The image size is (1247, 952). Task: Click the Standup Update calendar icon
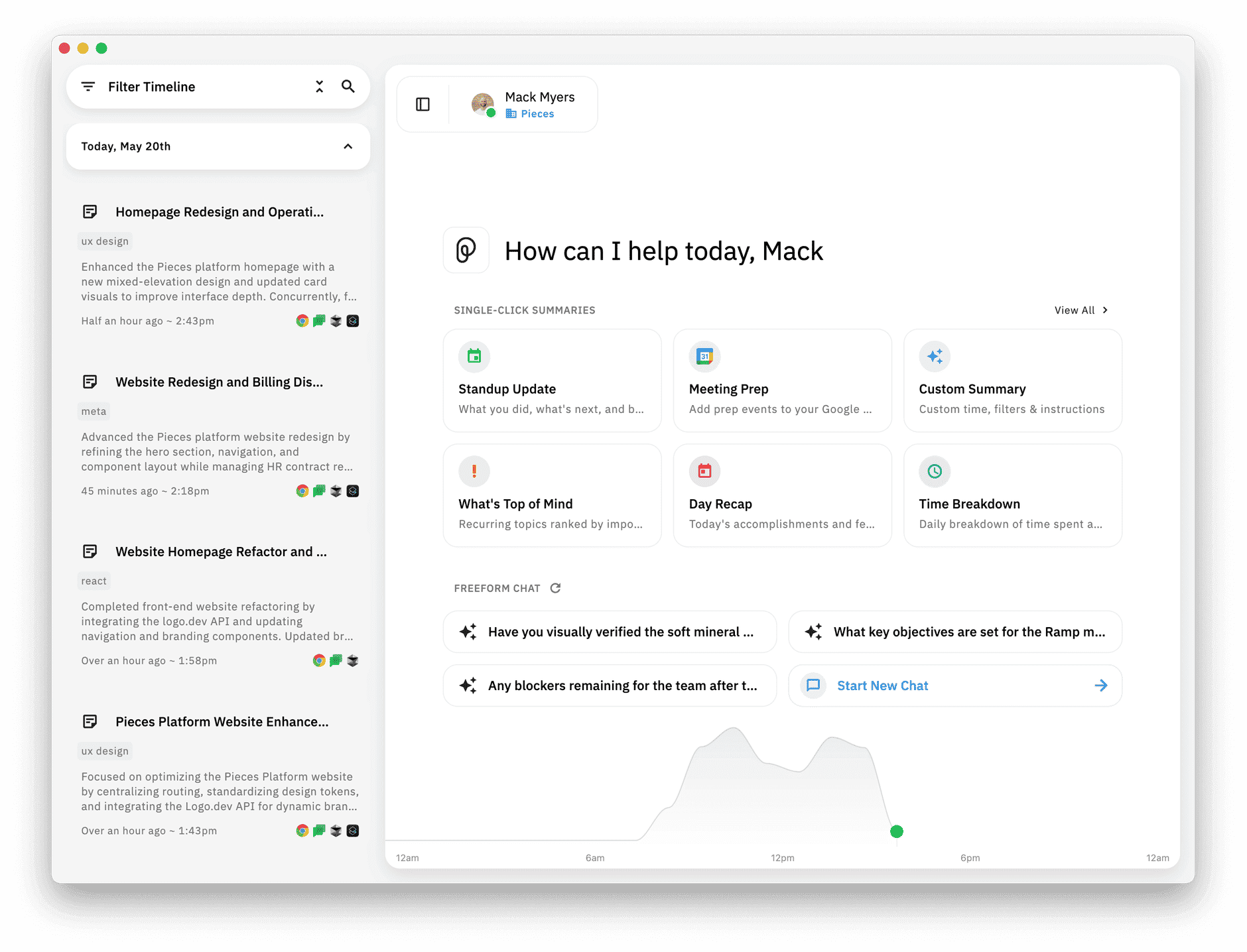point(474,357)
